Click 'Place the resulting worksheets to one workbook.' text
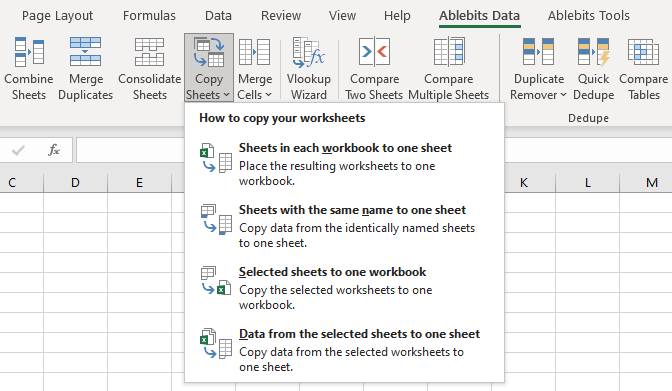This screenshot has width=672, height=391. point(337,173)
